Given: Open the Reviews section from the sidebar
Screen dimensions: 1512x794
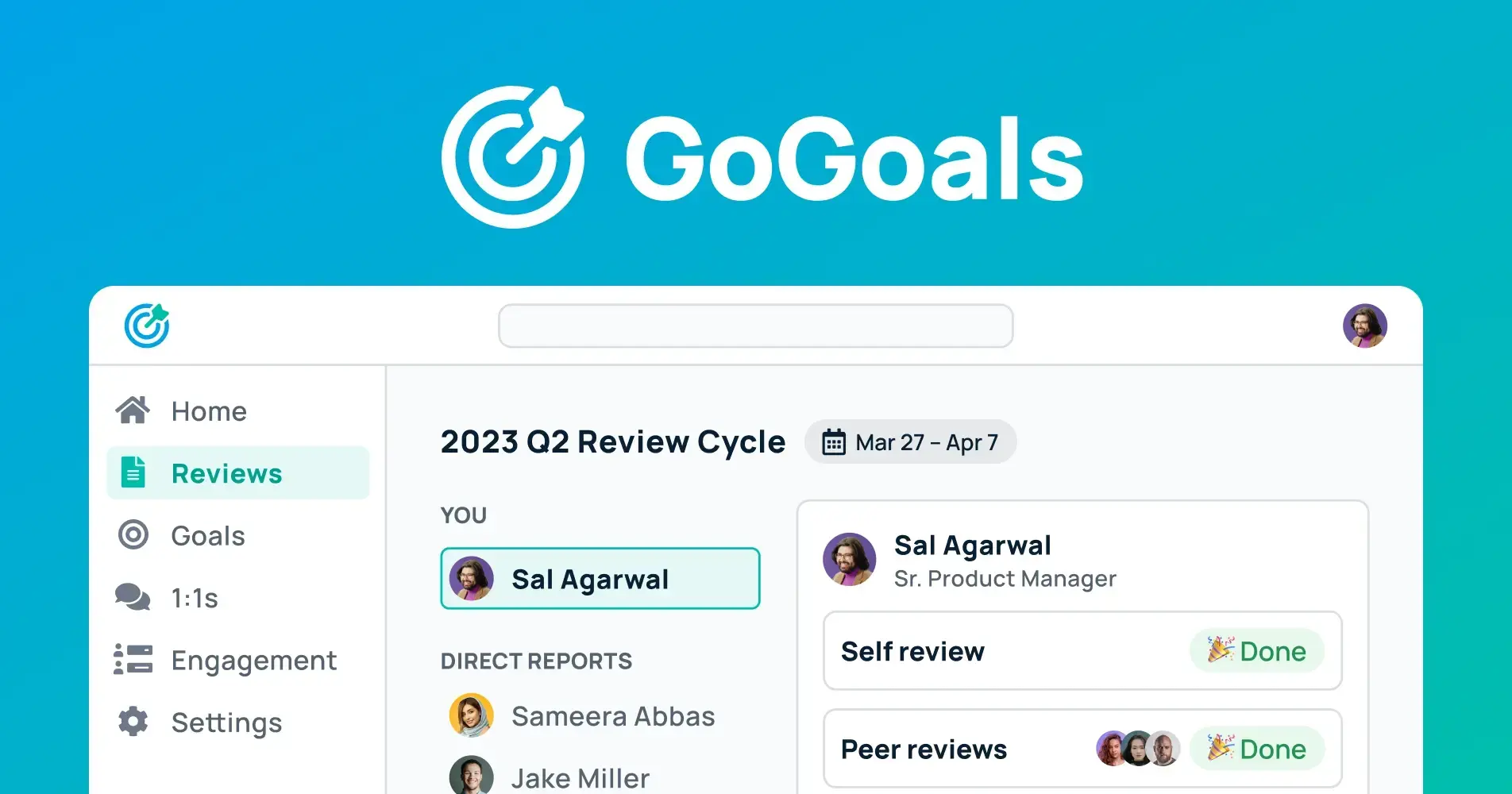Looking at the screenshot, I should [226, 472].
